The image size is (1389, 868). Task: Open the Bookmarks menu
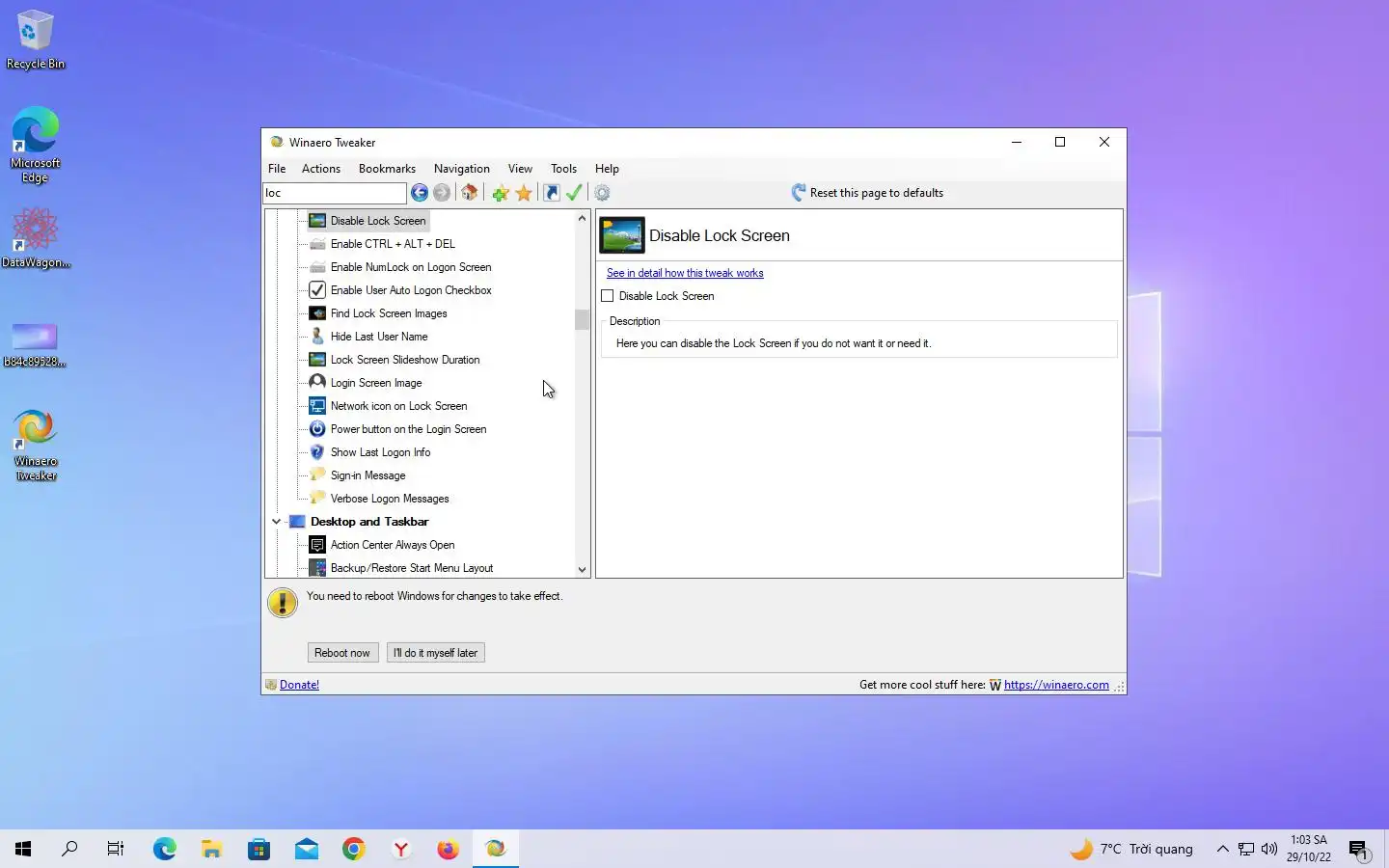387,169
